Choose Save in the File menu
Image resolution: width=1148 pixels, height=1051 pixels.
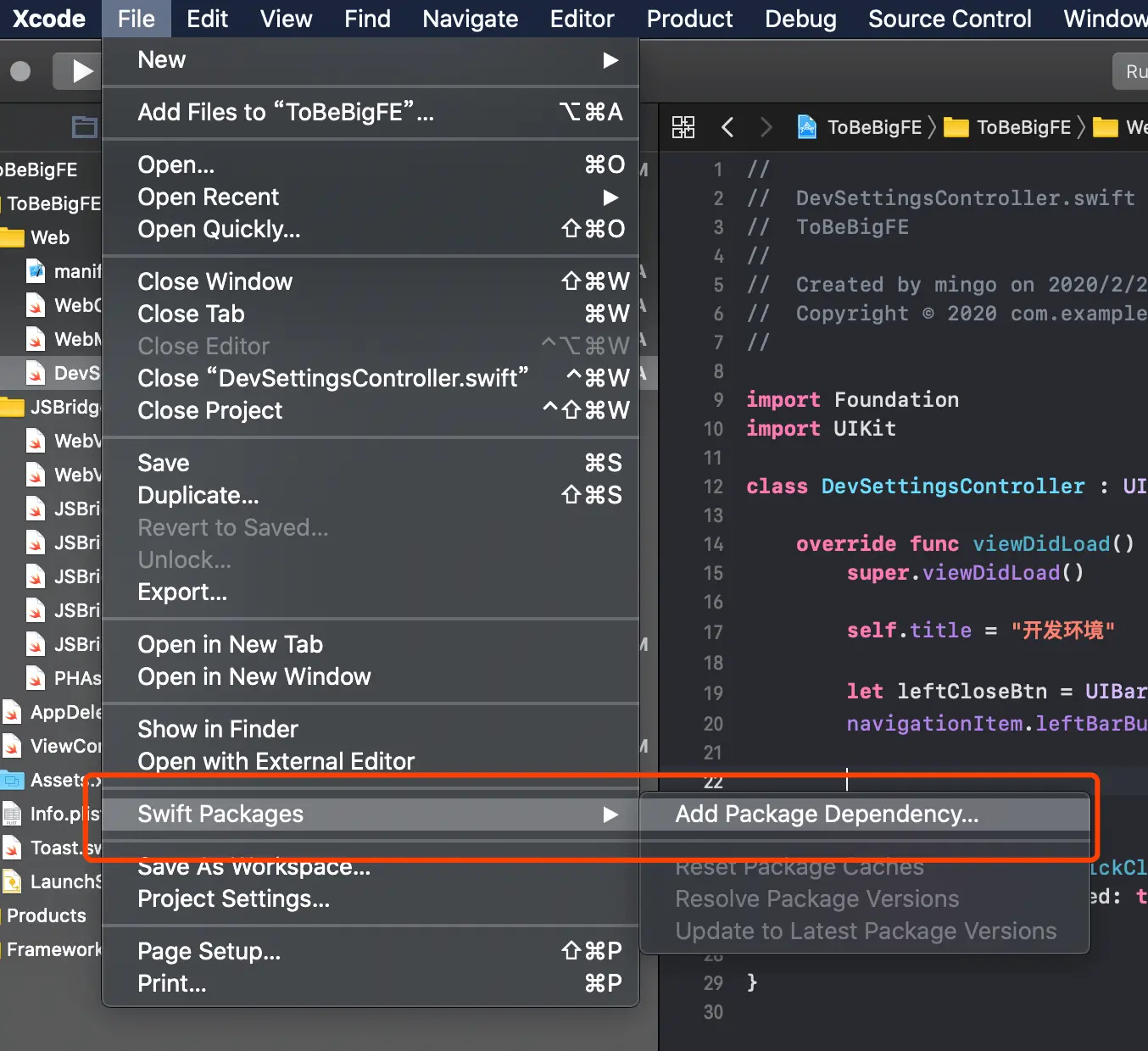point(371,464)
